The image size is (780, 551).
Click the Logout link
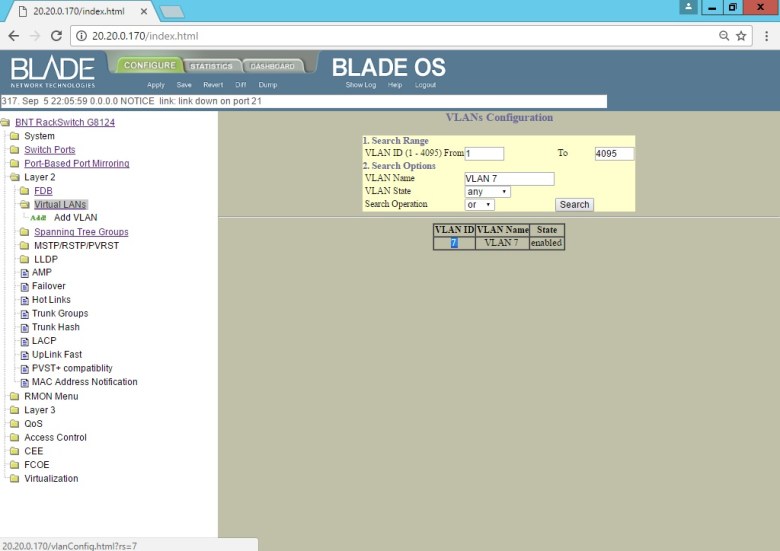[x=425, y=85]
